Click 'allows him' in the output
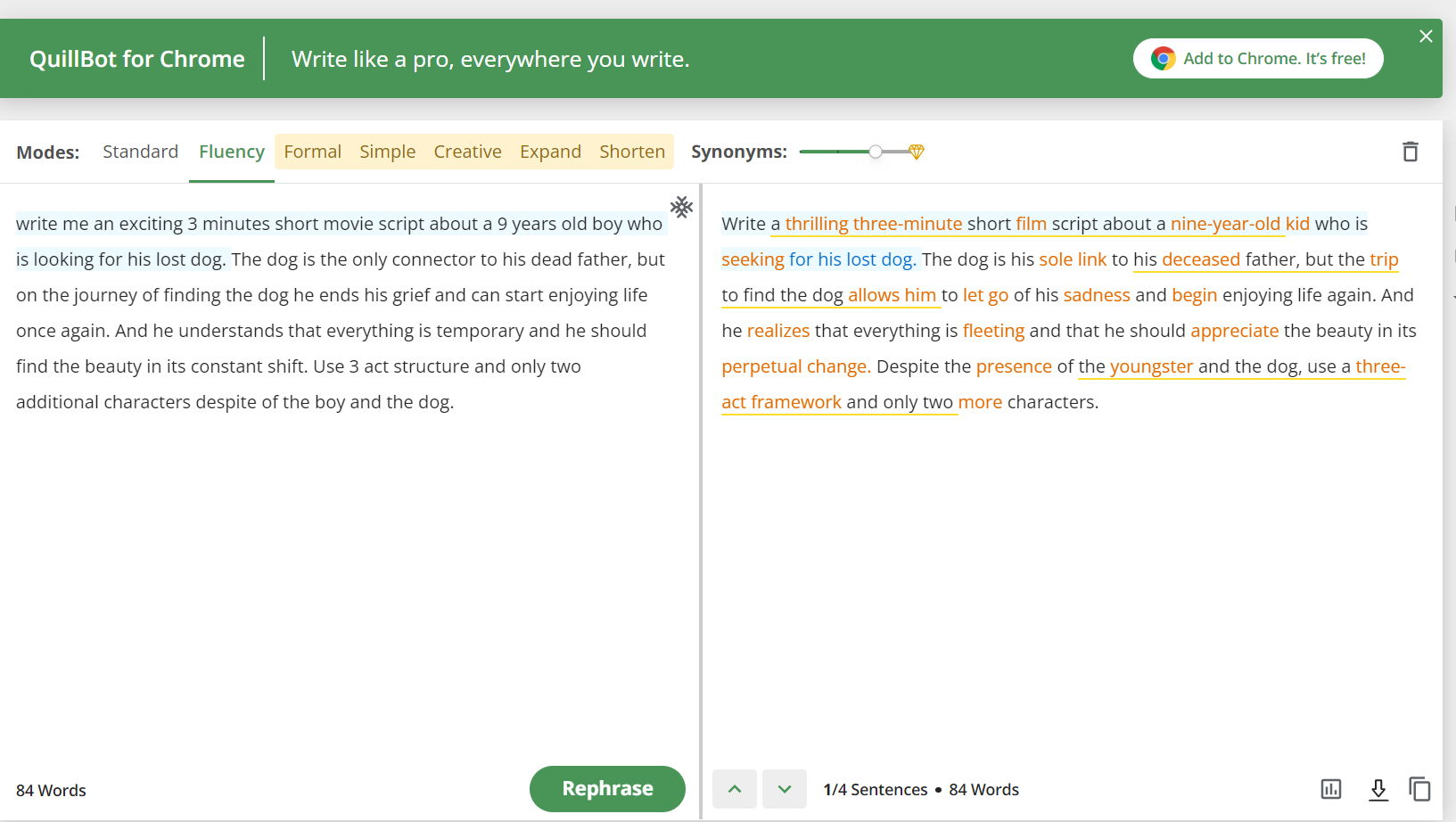Screen dimensions: 1456x822 [892, 295]
